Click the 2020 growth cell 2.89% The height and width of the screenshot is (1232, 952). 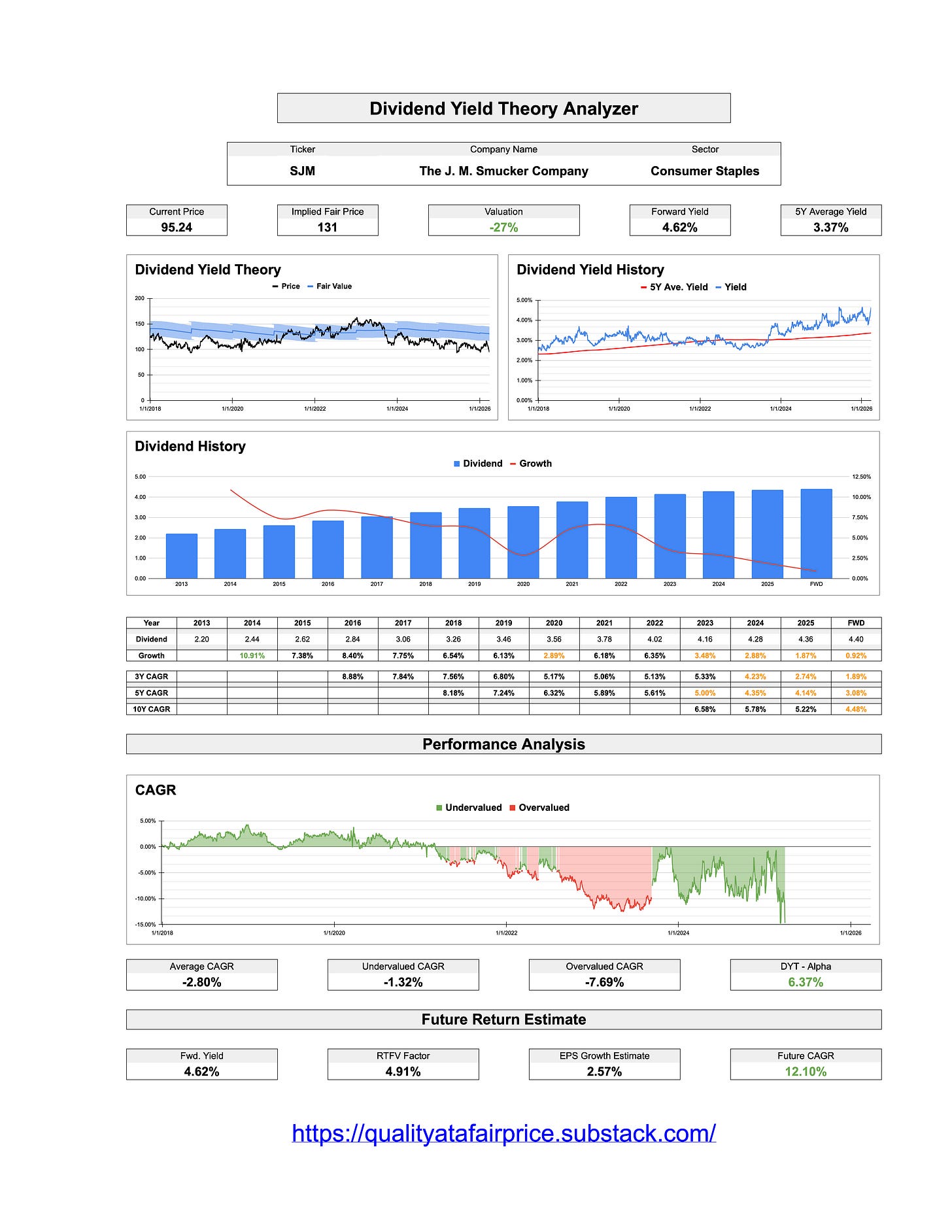point(554,655)
